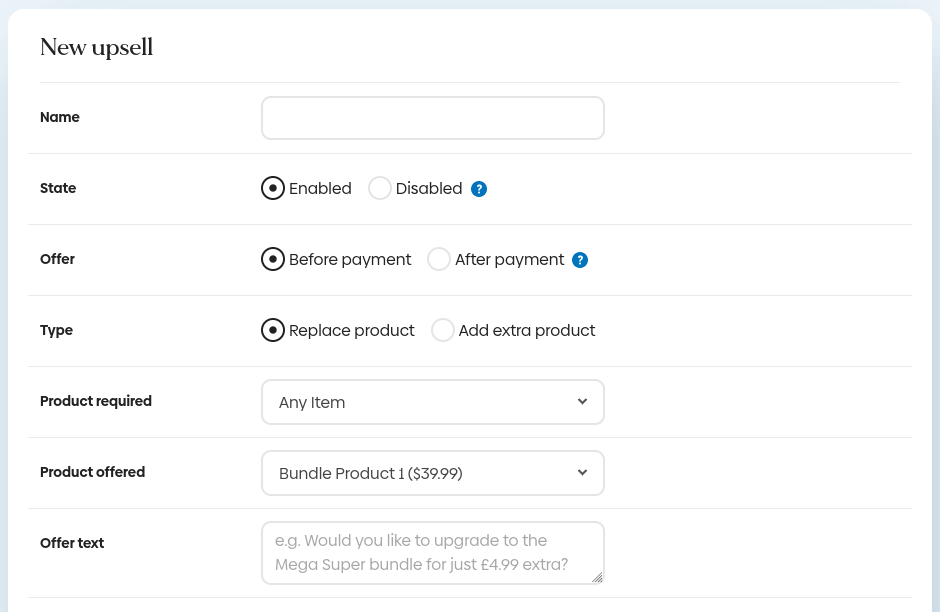
Task: Click the Offer text label
Action: [x=72, y=543]
